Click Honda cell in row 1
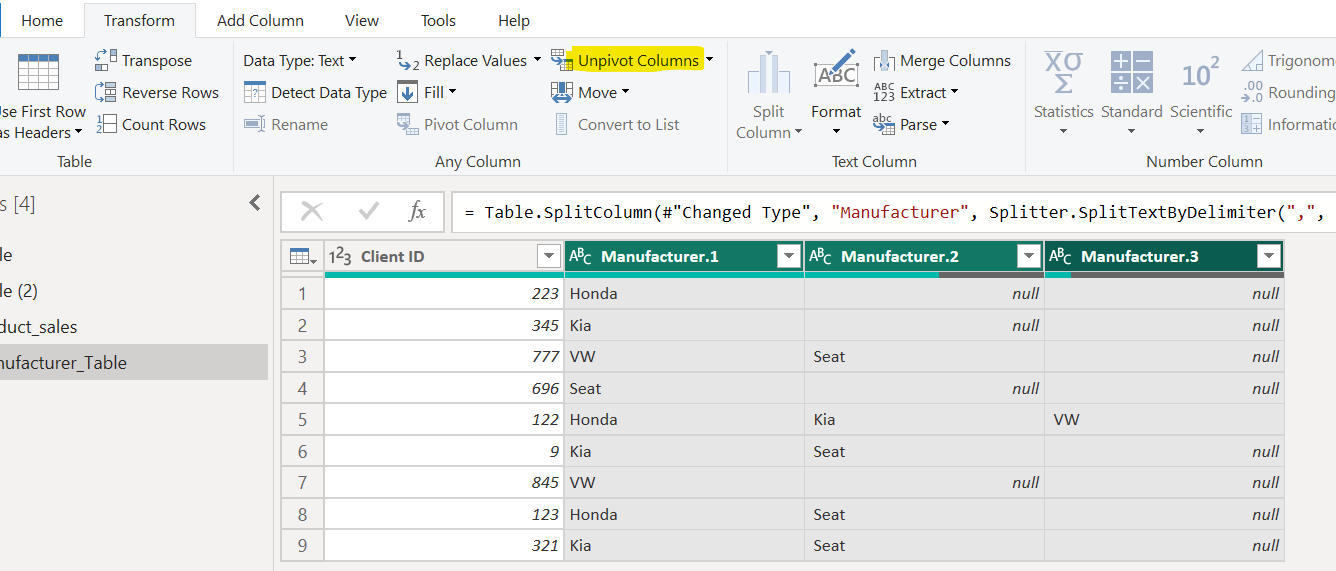This screenshot has height=571, width=1336. (x=684, y=294)
